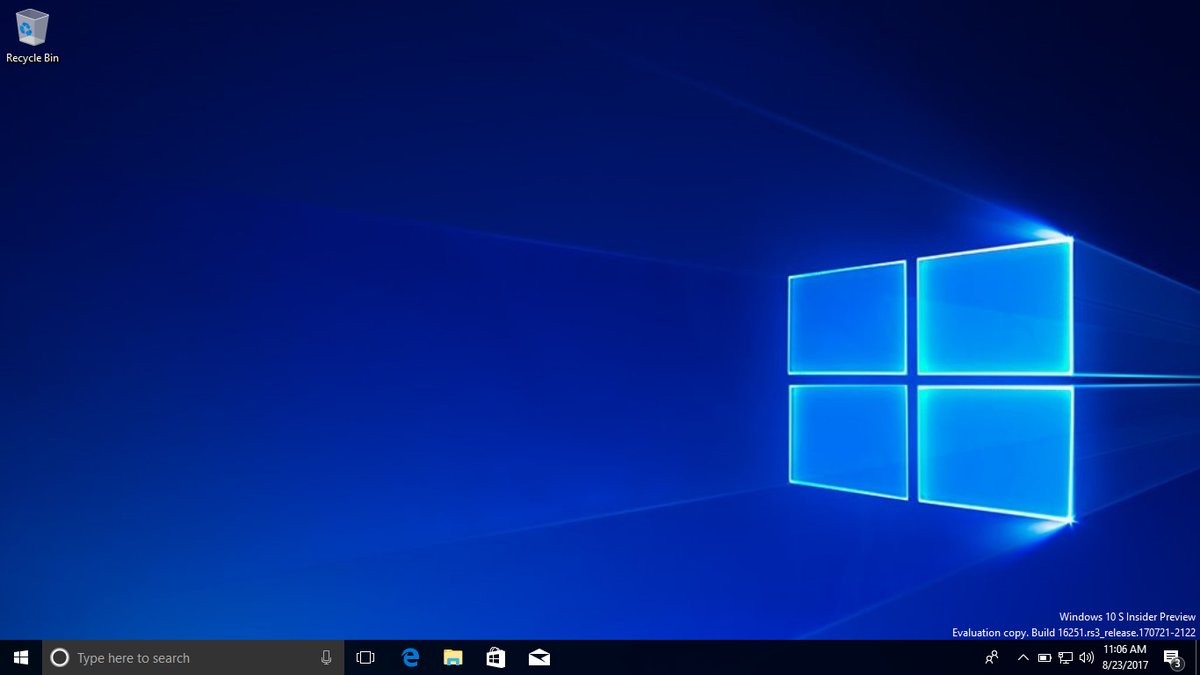Open the People button in taskbar
Viewport: 1200px width, 675px height.
point(992,657)
